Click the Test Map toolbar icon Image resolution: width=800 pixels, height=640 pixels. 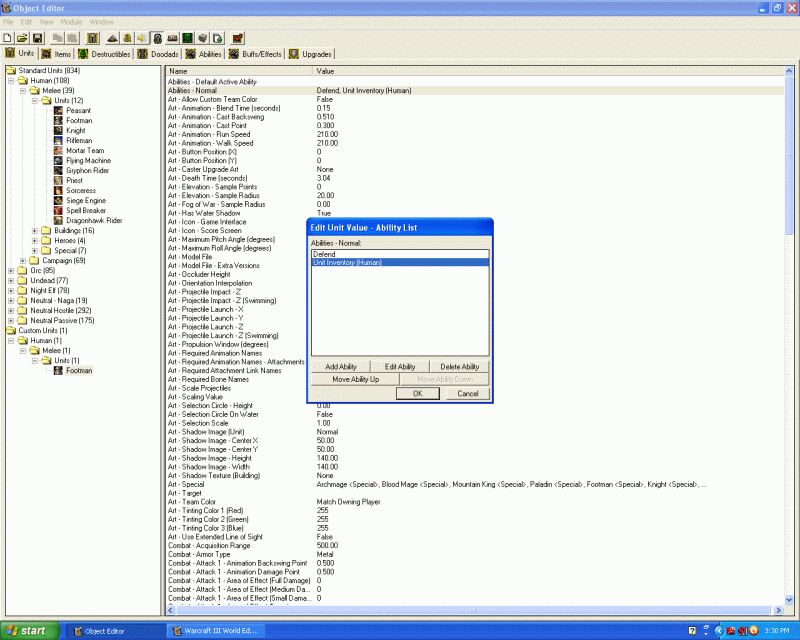click(238, 38)
